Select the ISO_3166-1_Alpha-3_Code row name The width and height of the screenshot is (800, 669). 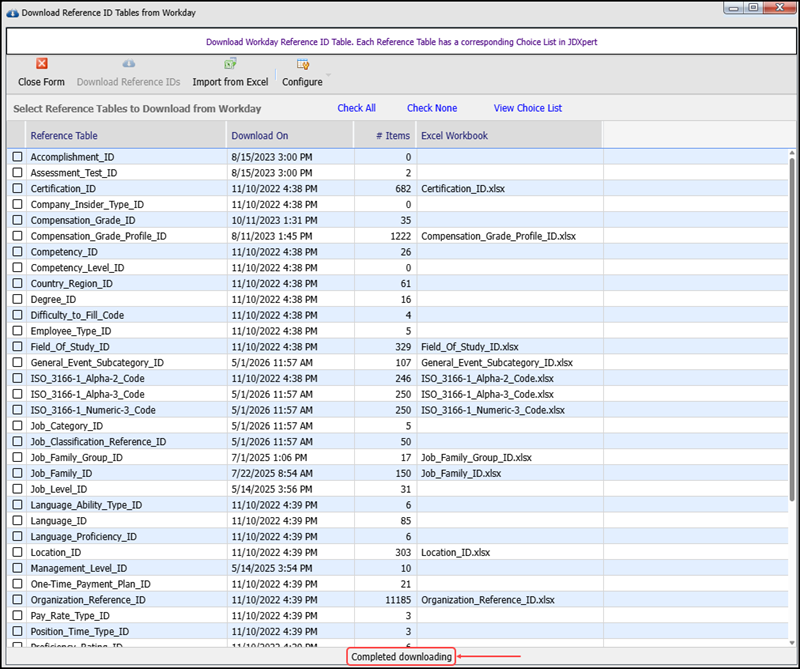click(x=87, y=394)
